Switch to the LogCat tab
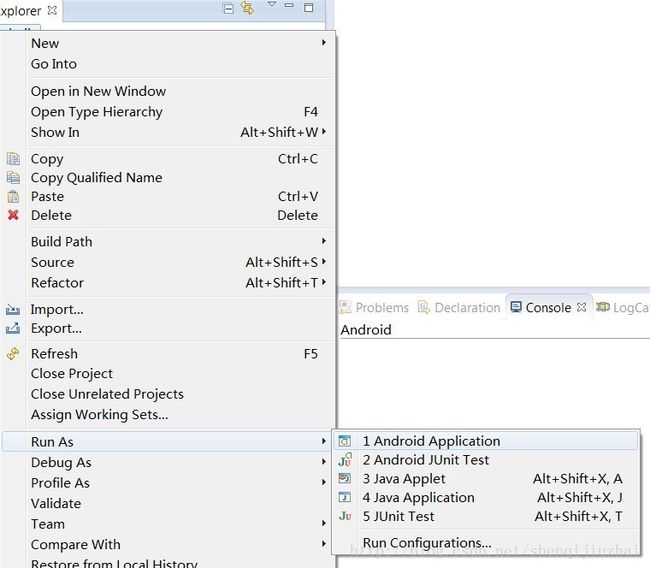 622,307
